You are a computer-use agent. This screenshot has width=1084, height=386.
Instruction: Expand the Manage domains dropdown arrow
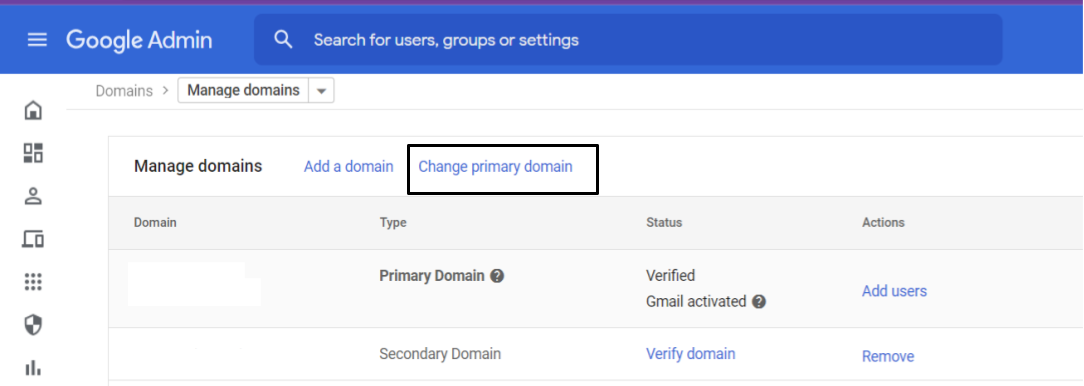321,91
